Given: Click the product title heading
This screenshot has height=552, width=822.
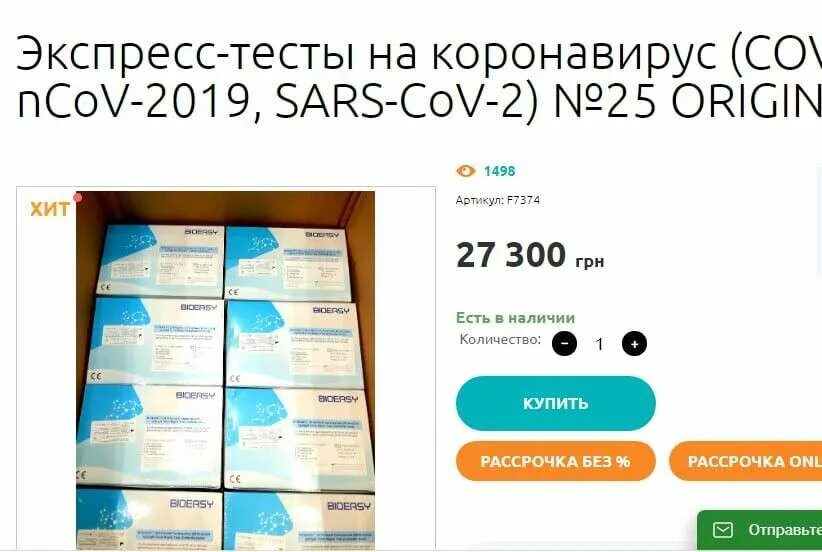Looking at the screenshot, I should (x=419, y=76).
